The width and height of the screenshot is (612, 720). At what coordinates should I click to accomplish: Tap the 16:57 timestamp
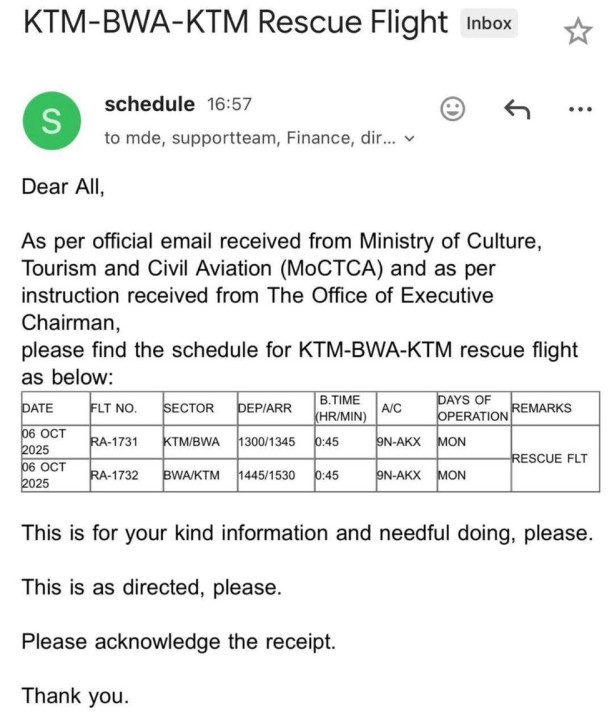click(229, 104)
